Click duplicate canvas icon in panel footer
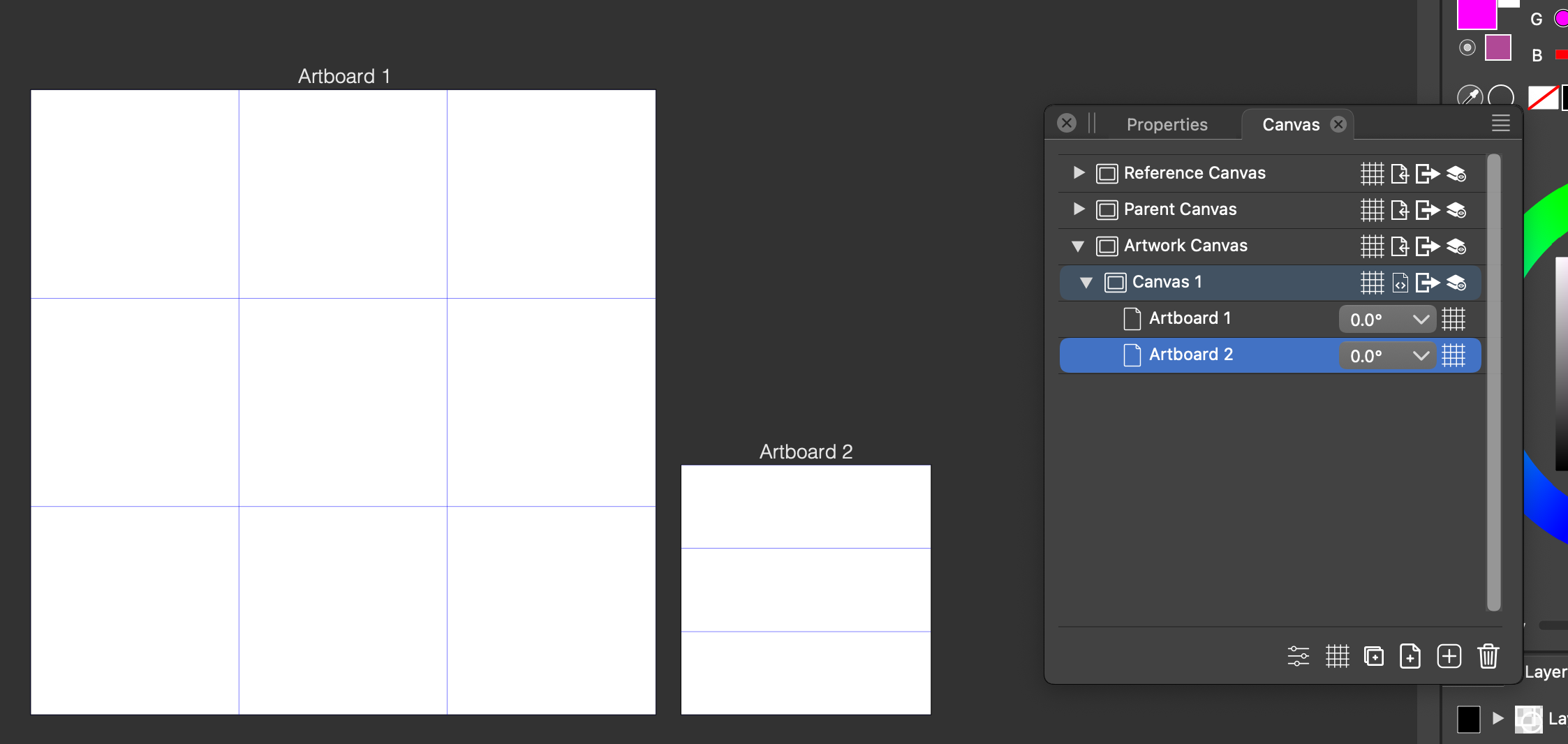 (1373, 656)
